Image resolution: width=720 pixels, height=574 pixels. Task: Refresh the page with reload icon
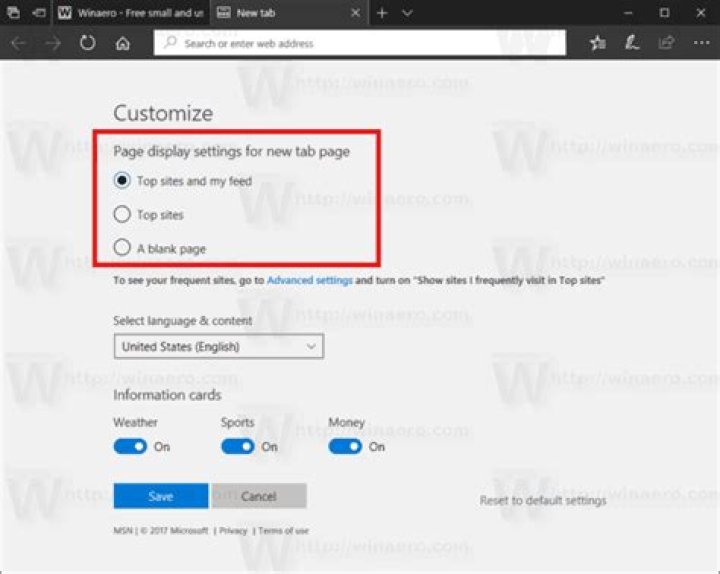click(x=87, y=43)
